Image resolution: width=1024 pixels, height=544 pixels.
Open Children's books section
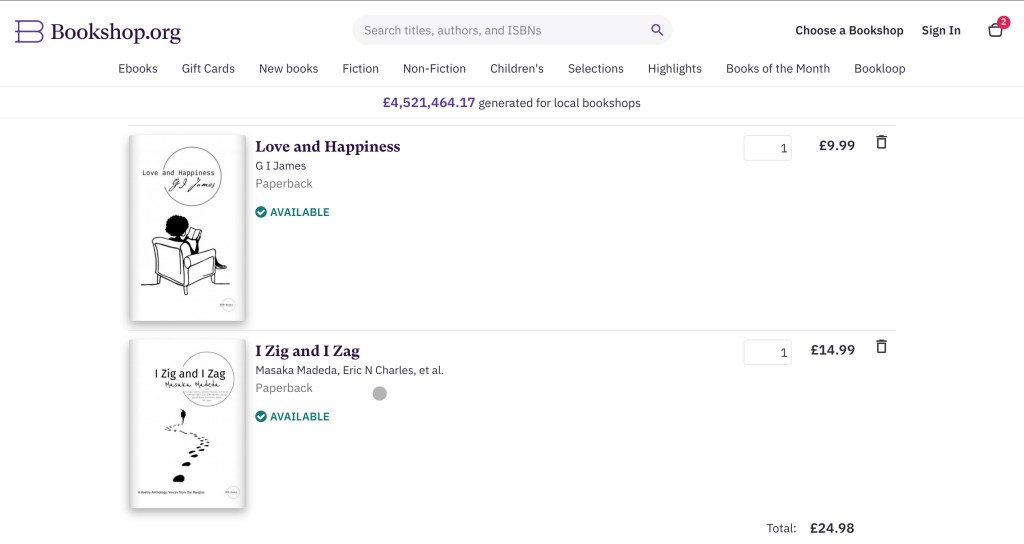click(517, 69)
